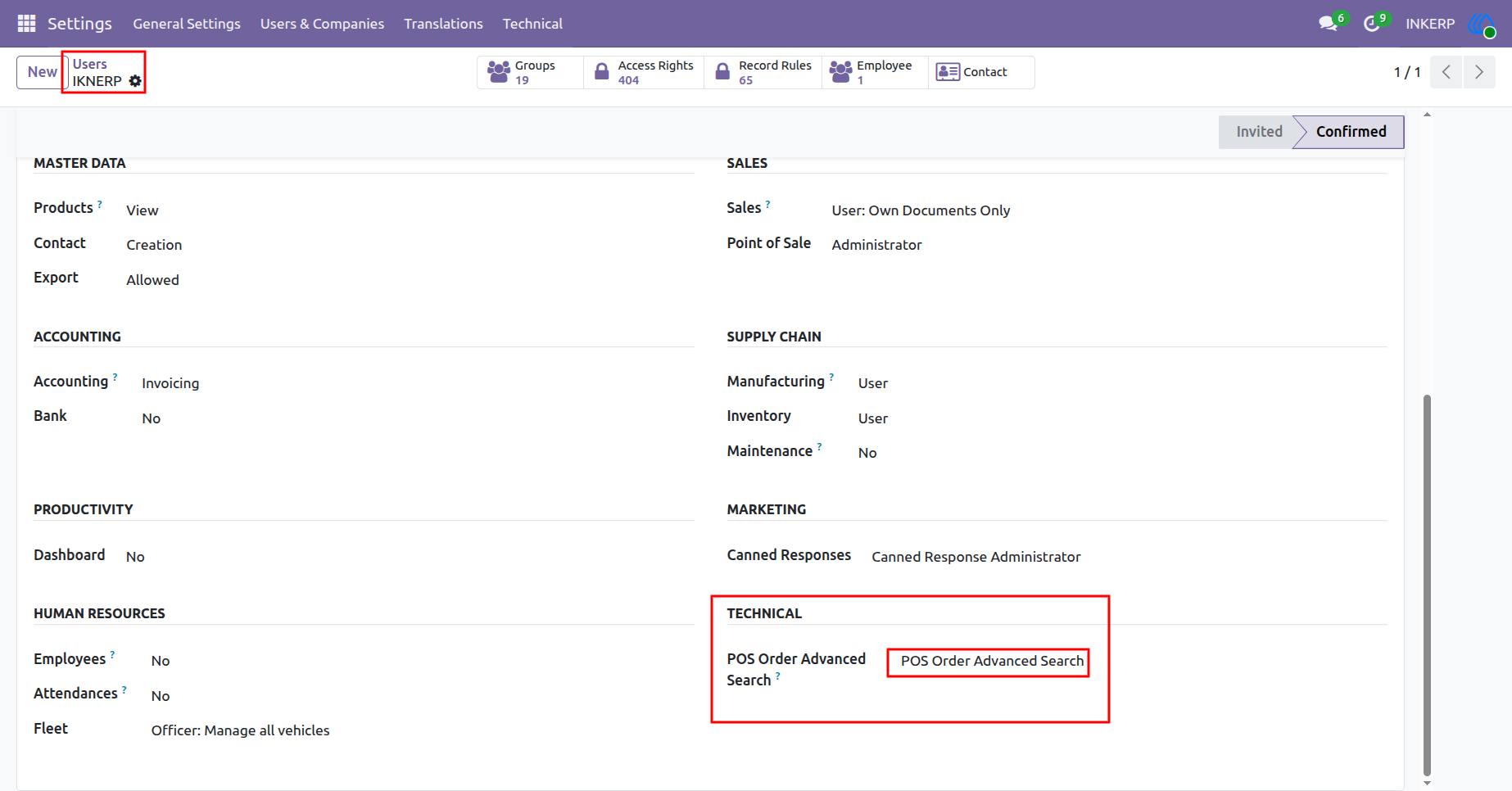Open the Employee smart button
The image size is (1512, 791).
pyautogui.click(x=875, y=72)
